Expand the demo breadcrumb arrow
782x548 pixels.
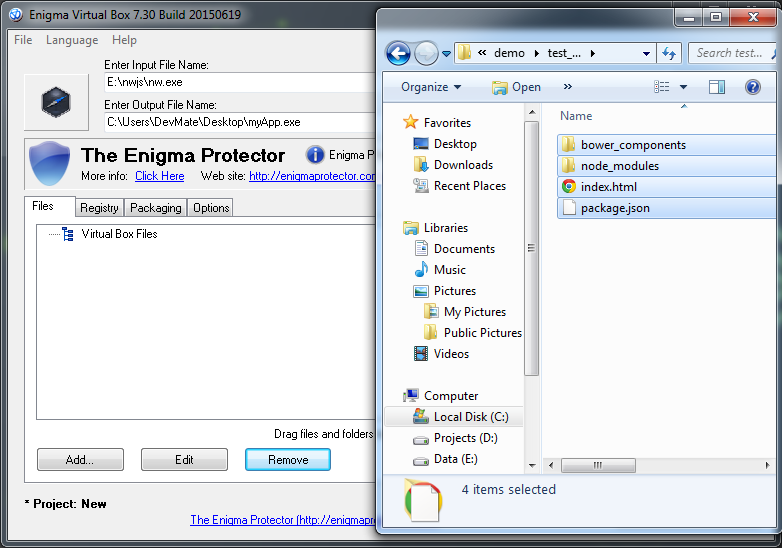[537, 53]
